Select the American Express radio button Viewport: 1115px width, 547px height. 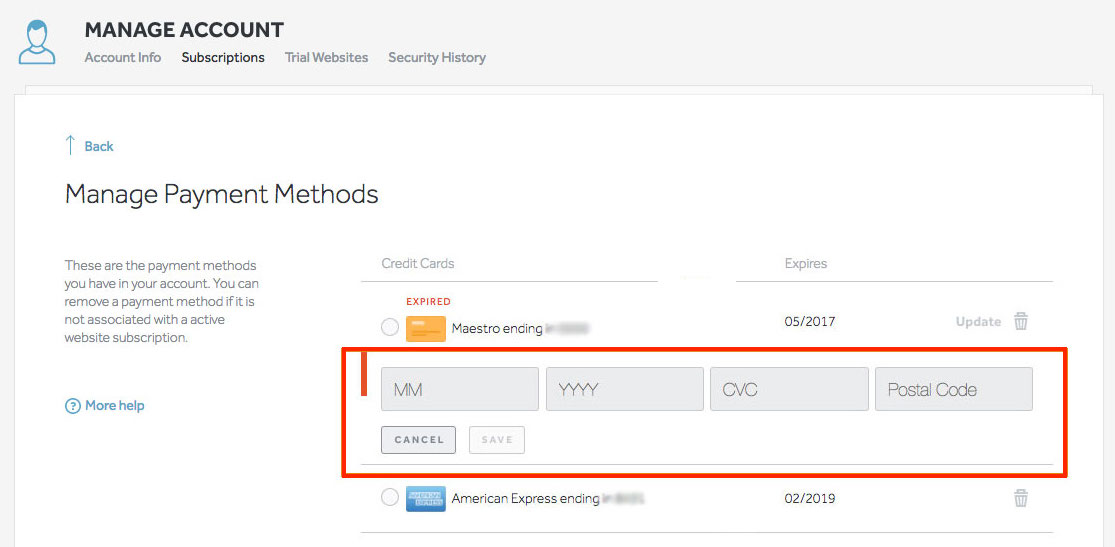[390, 497]
